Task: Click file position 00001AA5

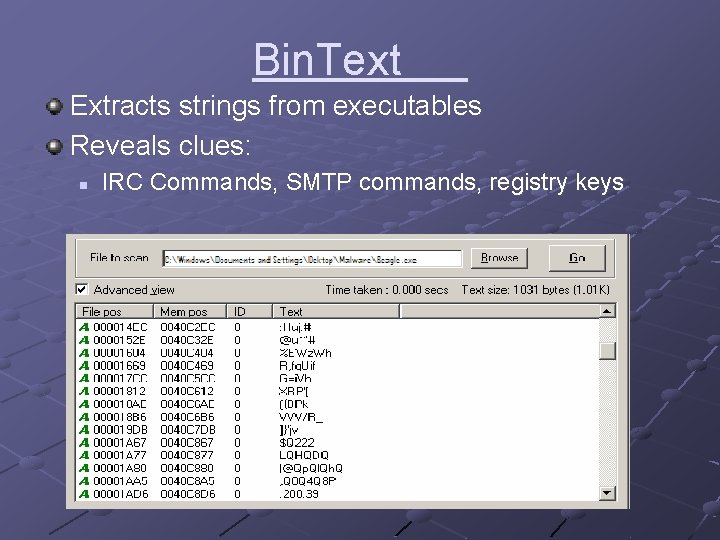Action: 120,481
